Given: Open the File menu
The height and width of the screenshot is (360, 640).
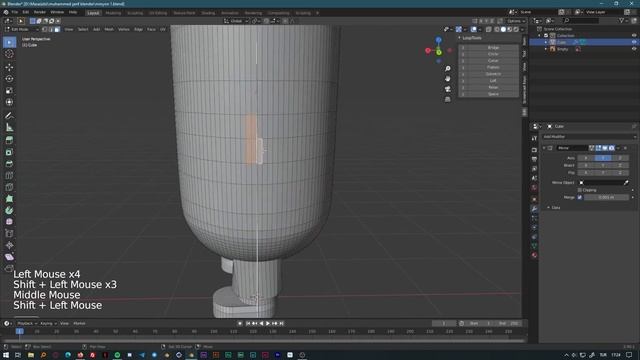Looking at the screenshot, I should click(x=15, y=12).
